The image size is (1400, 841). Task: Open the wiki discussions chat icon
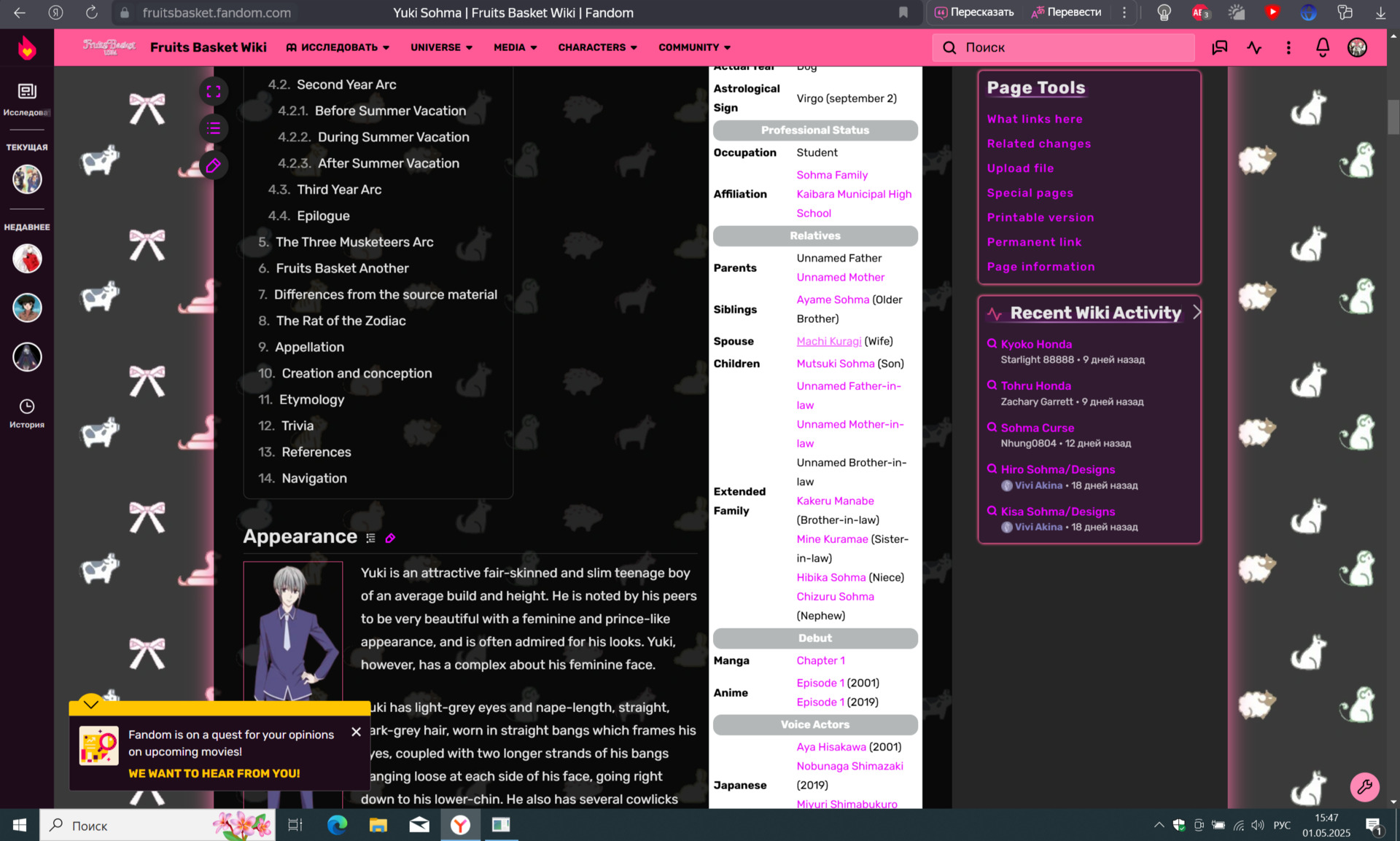[1219, 47]
